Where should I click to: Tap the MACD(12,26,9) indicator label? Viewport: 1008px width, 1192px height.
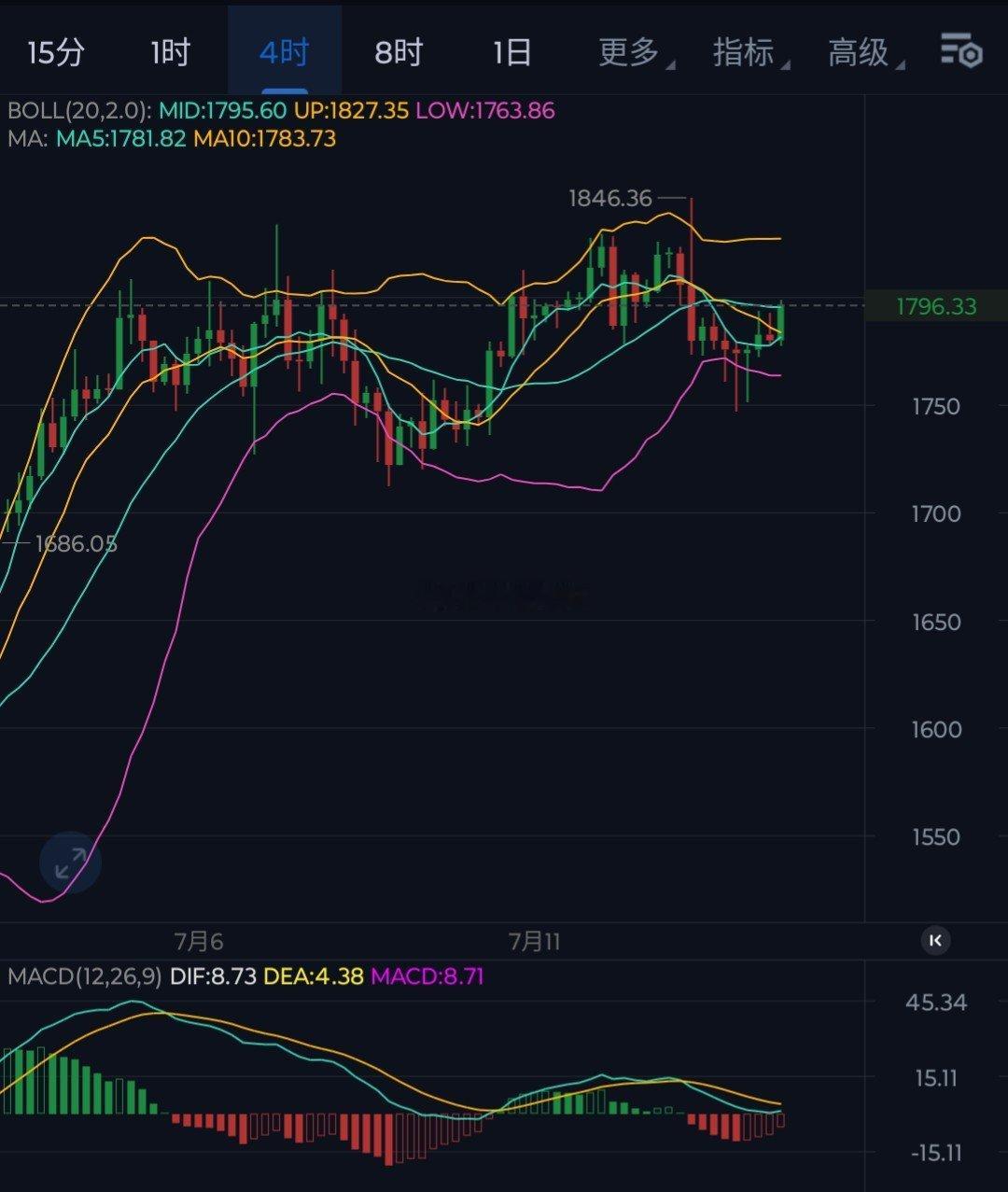pyautogui.click(x=85, y=977)
